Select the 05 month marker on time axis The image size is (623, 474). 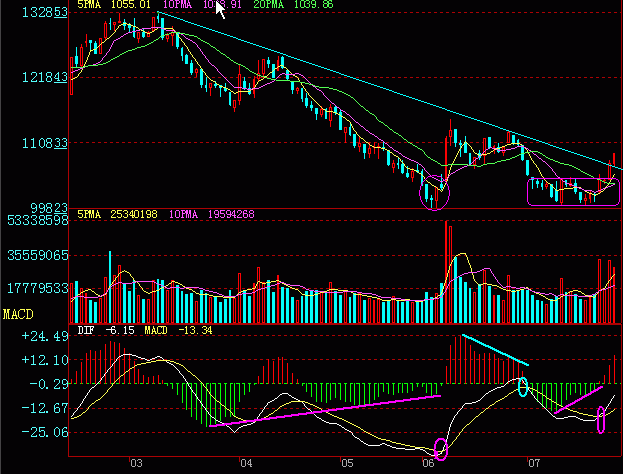(347, 463)
